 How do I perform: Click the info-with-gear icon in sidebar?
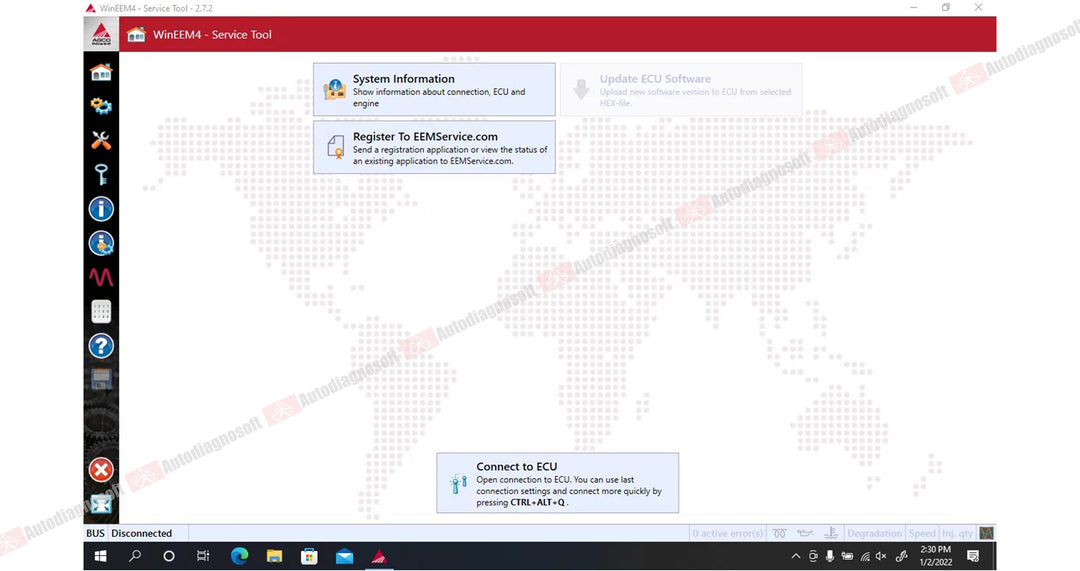click(x=101, y=243)
